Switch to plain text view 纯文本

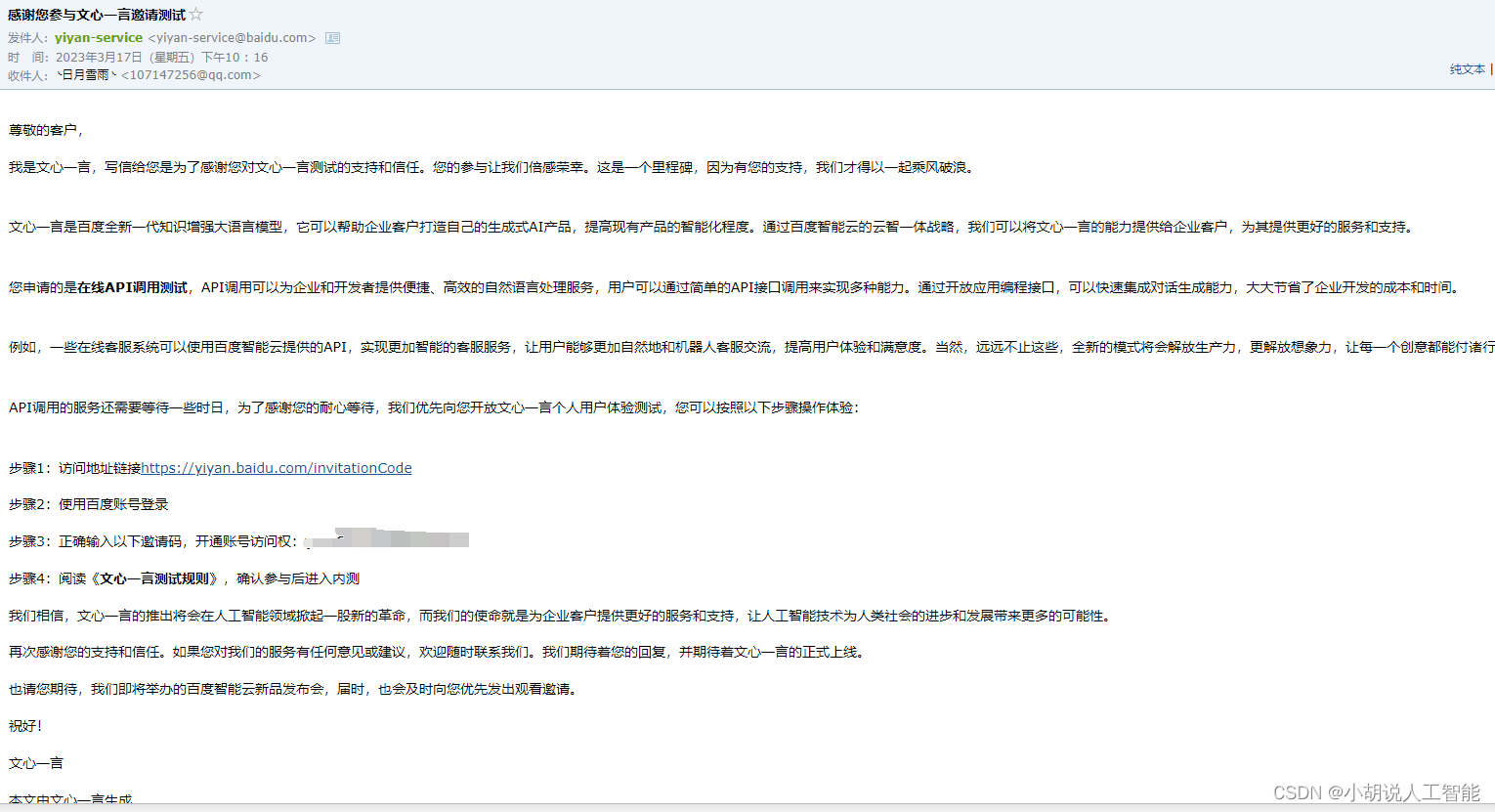point(1467,69)
